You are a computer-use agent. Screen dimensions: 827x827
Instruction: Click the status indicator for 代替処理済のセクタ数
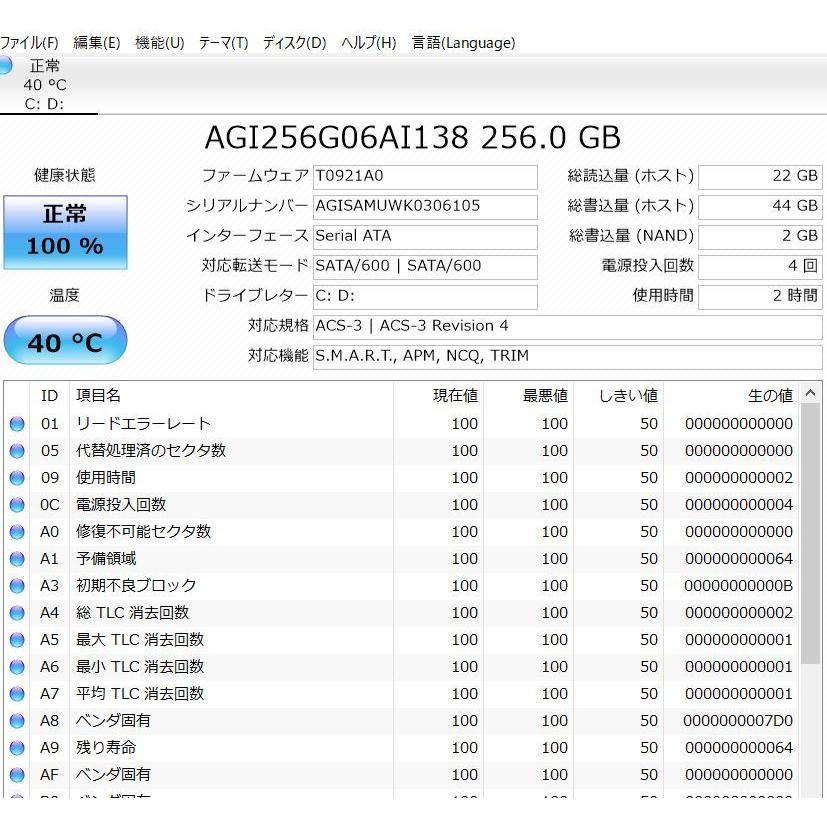[x=16, y=450]
